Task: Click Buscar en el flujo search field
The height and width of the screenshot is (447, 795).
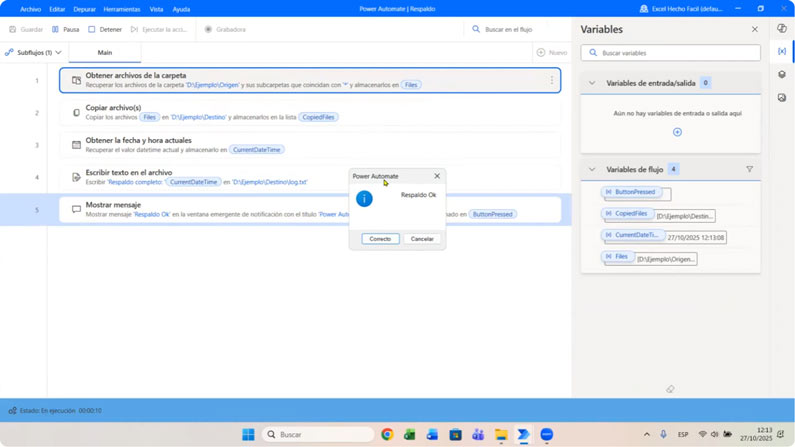Action: pyautogui.click(x=517, y=29)
